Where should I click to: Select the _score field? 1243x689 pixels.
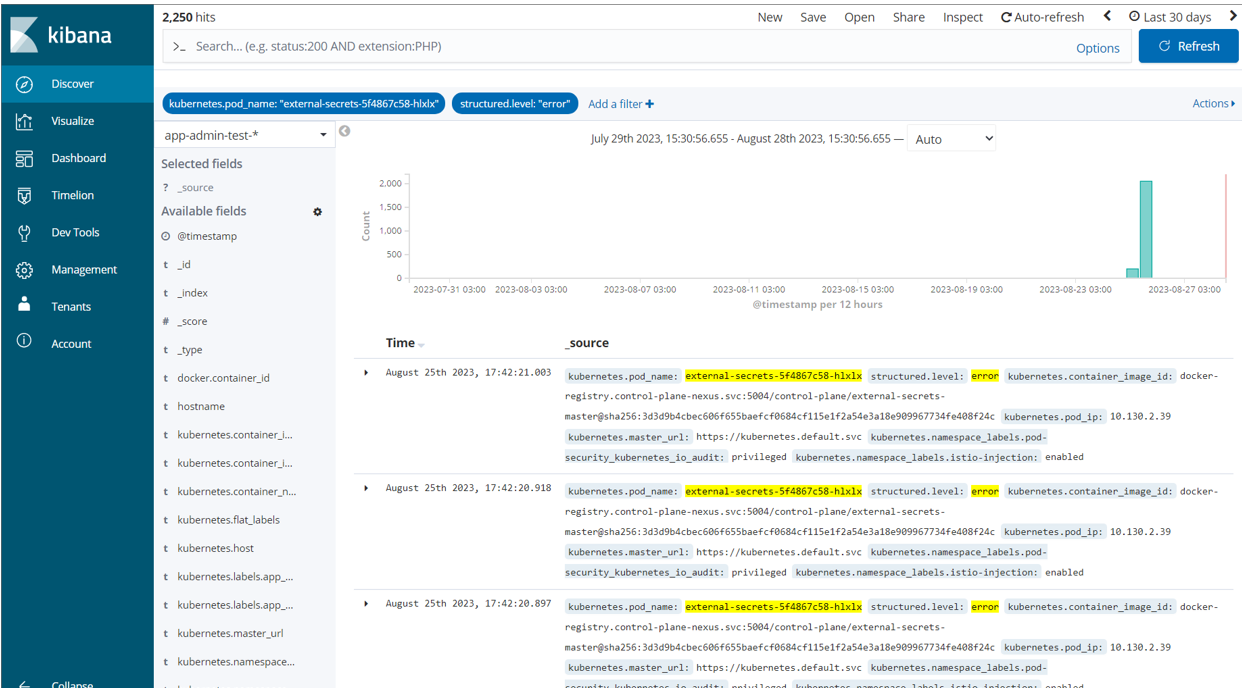click(x=192, y=322)
